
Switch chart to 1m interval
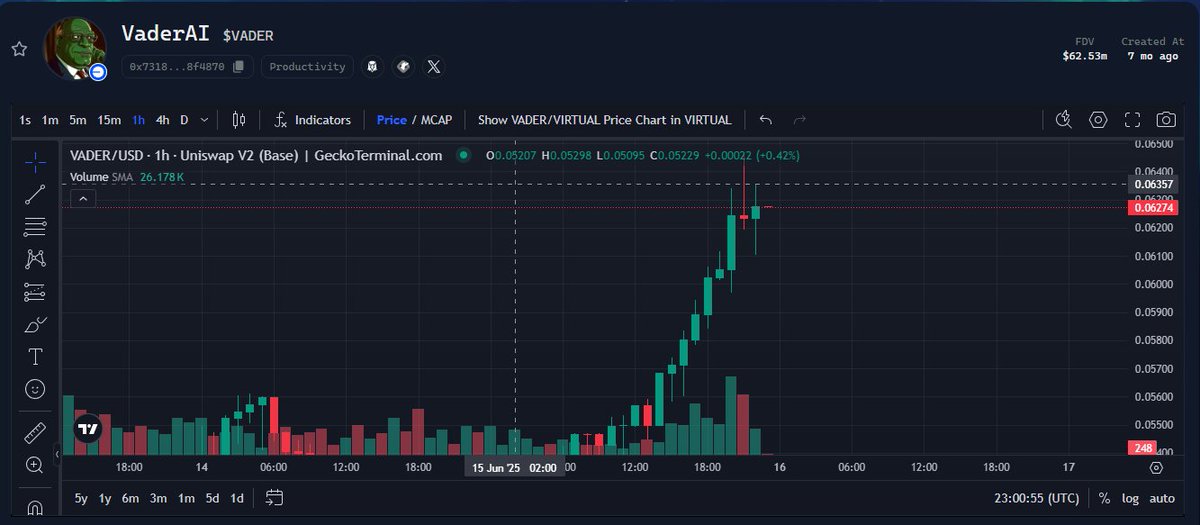pyautogui.click(x=50, y=120)
